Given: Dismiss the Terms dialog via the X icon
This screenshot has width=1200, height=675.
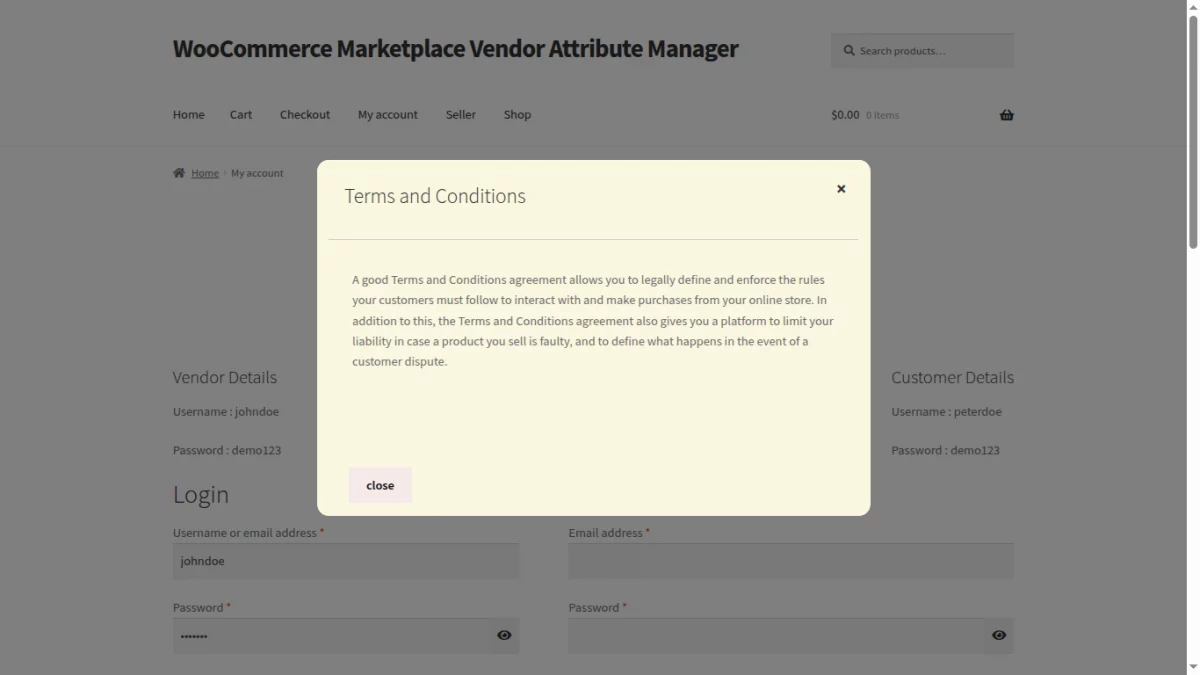Looking at the screenshot, I should pos(841,188).
